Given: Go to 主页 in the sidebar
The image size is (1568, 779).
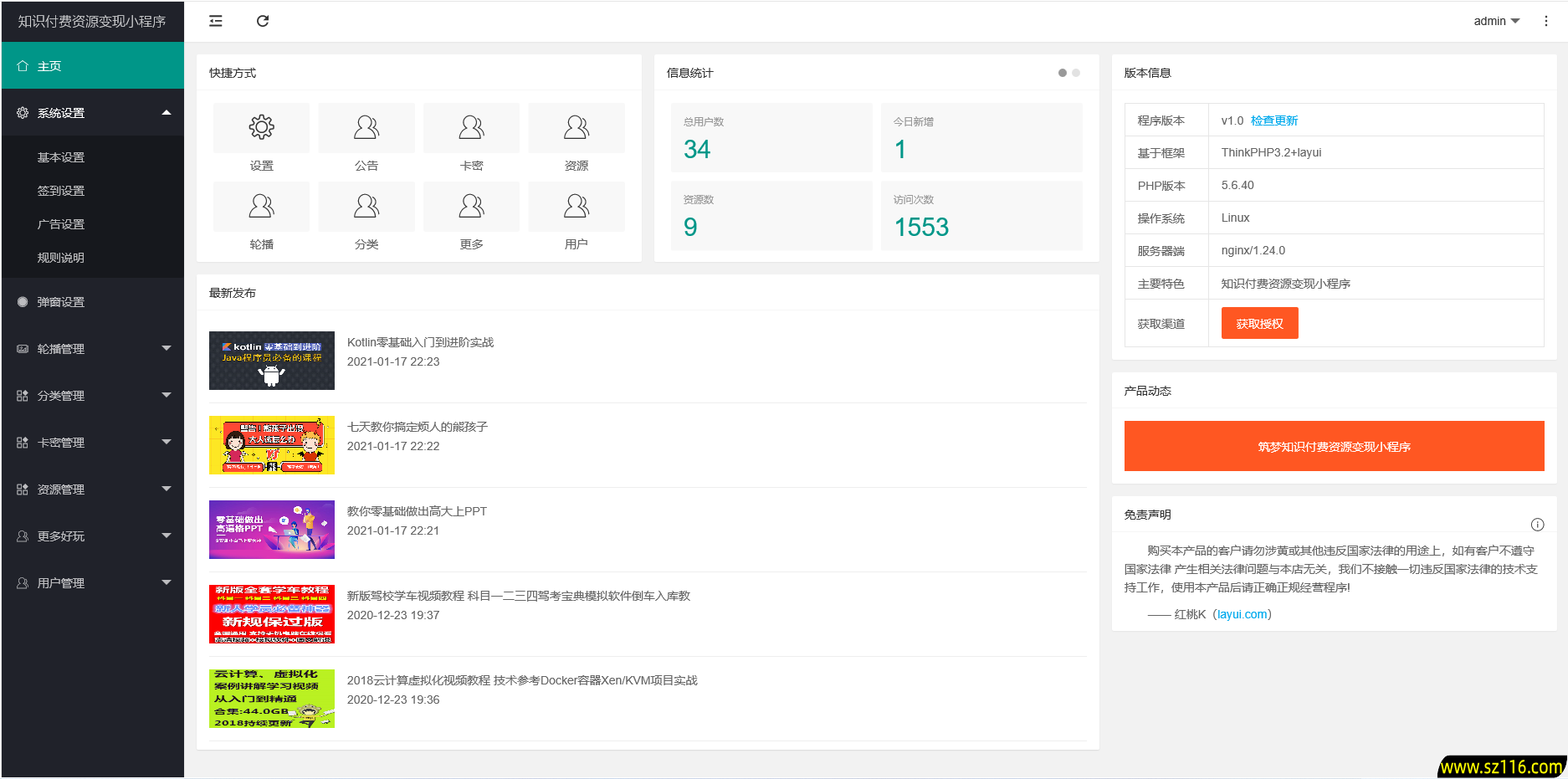Looking at the screenshot, I should click(x=93, y=66).
